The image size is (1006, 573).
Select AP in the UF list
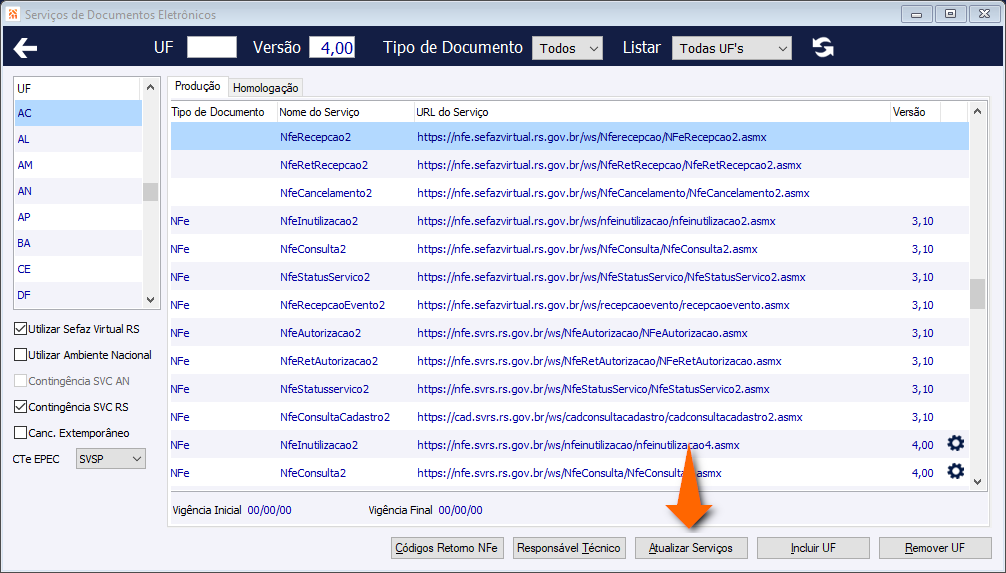78,217
